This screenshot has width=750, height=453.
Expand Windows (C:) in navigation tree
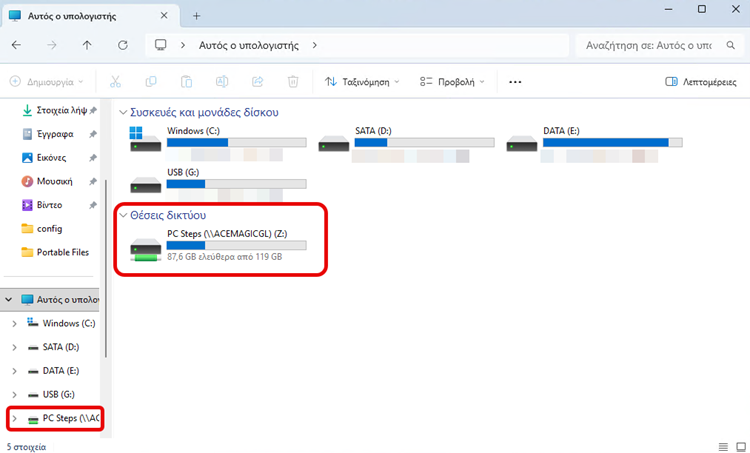[13, 323]
